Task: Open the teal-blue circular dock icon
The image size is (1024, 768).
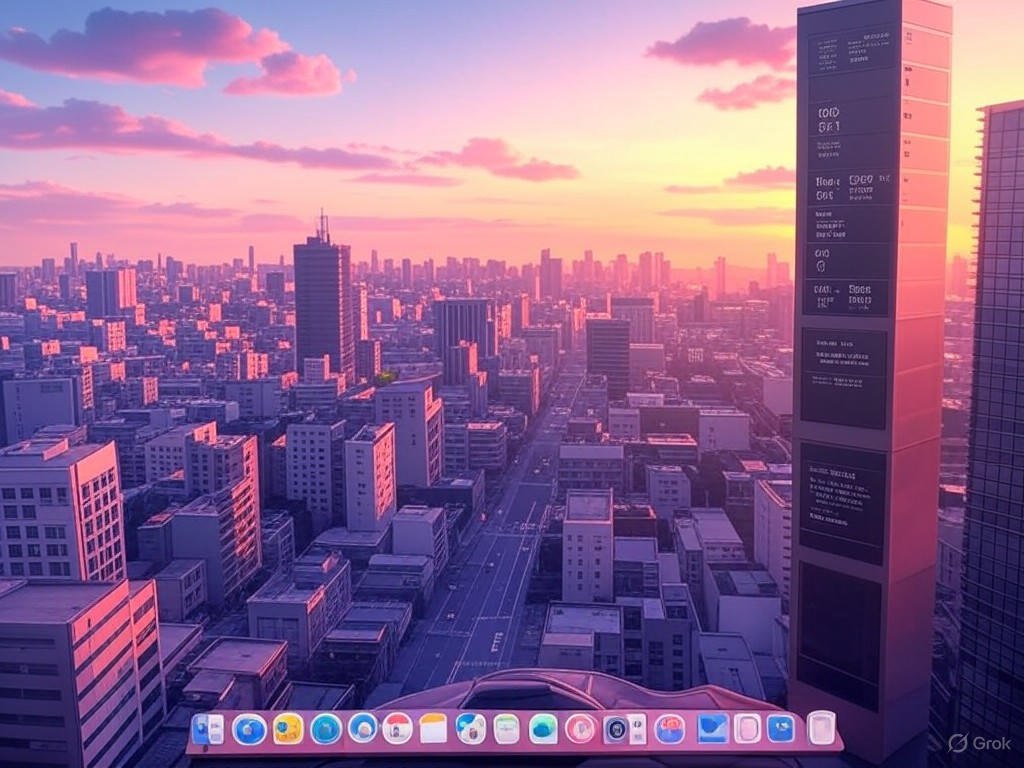Action: click(325, 729)
